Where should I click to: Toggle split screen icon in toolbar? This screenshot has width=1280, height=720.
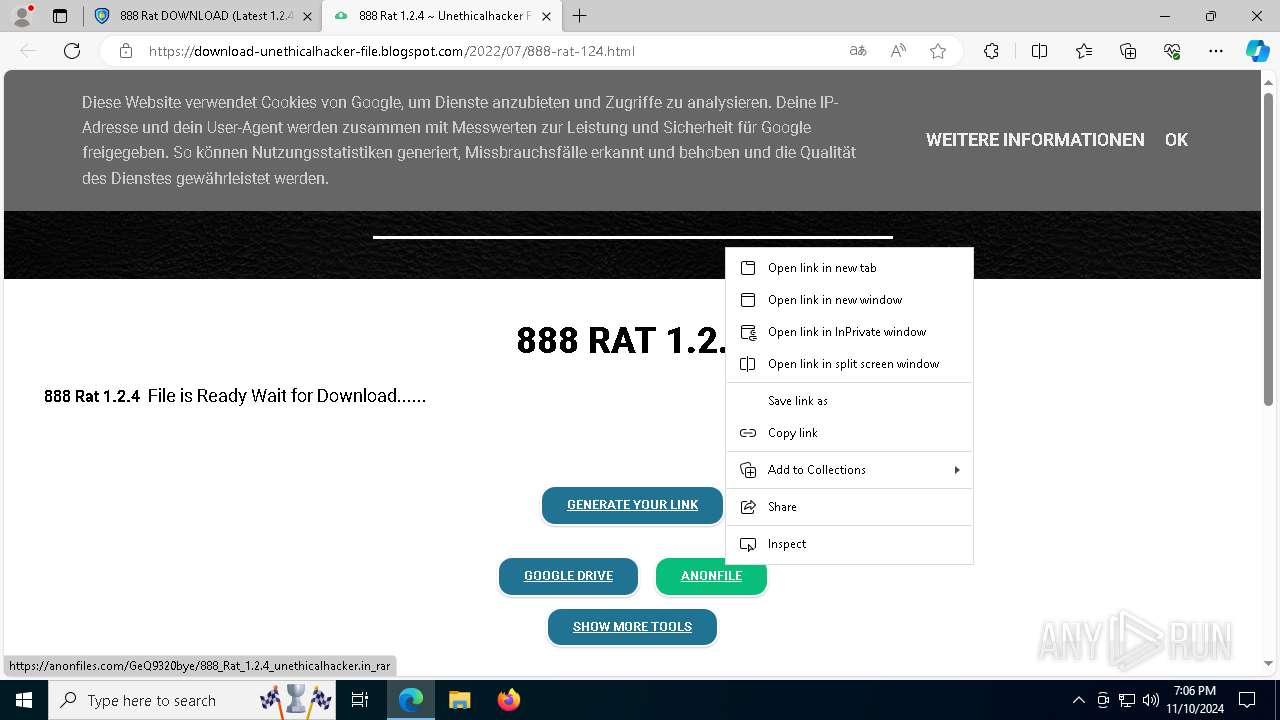(x=1039, y=51)
